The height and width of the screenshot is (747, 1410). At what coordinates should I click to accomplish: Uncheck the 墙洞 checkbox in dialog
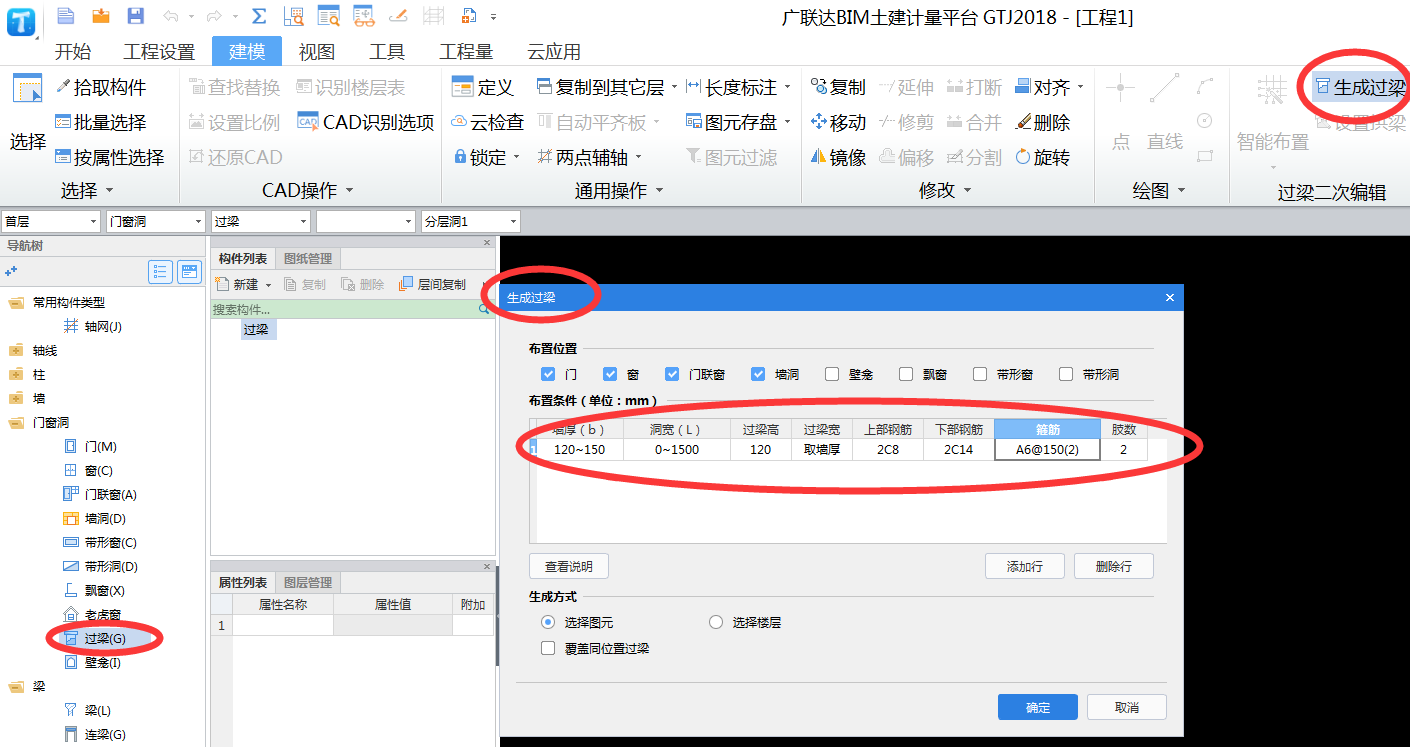click(x=758, y=374)
